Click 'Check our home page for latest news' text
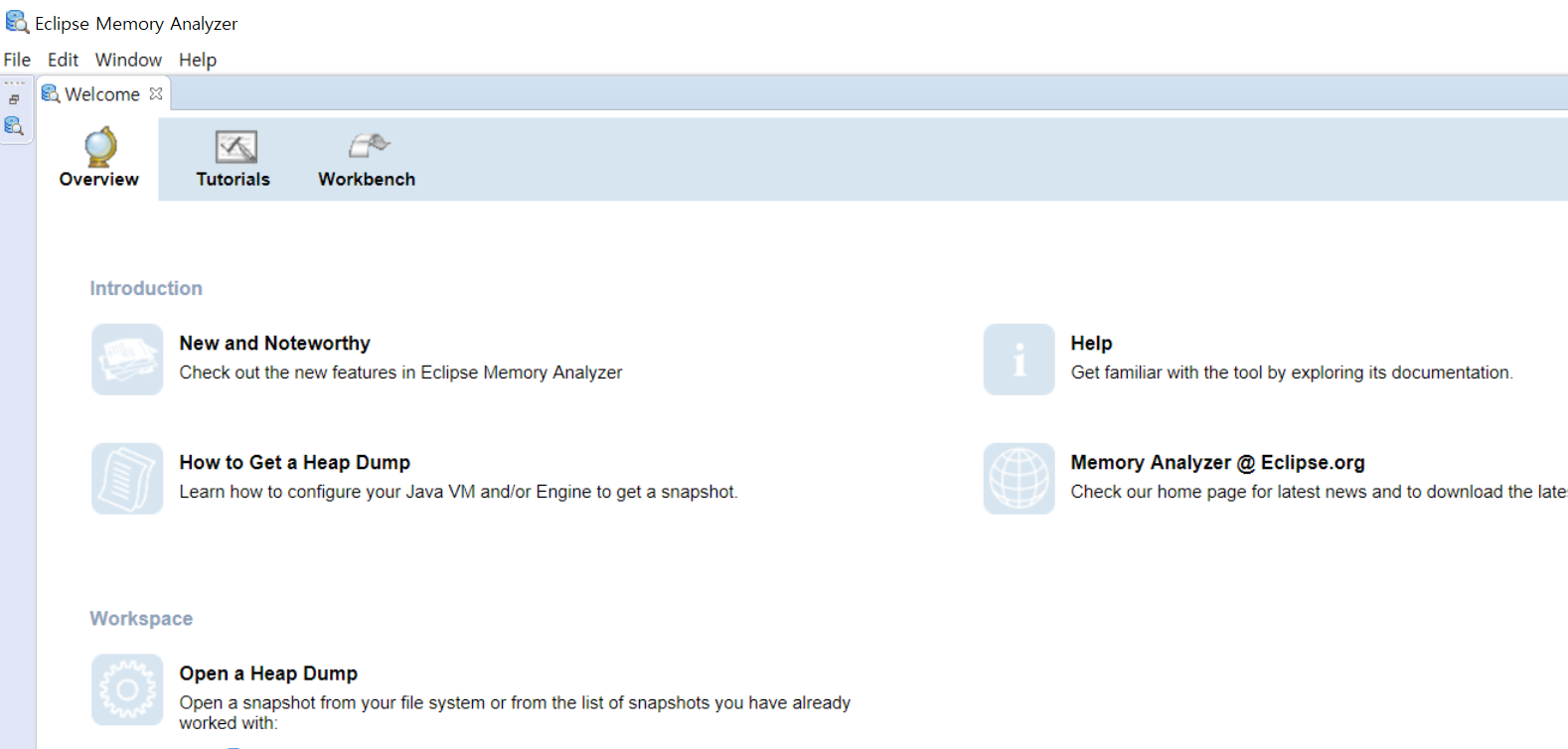This screenshot has height=749, width=1568. (1319, 492)
